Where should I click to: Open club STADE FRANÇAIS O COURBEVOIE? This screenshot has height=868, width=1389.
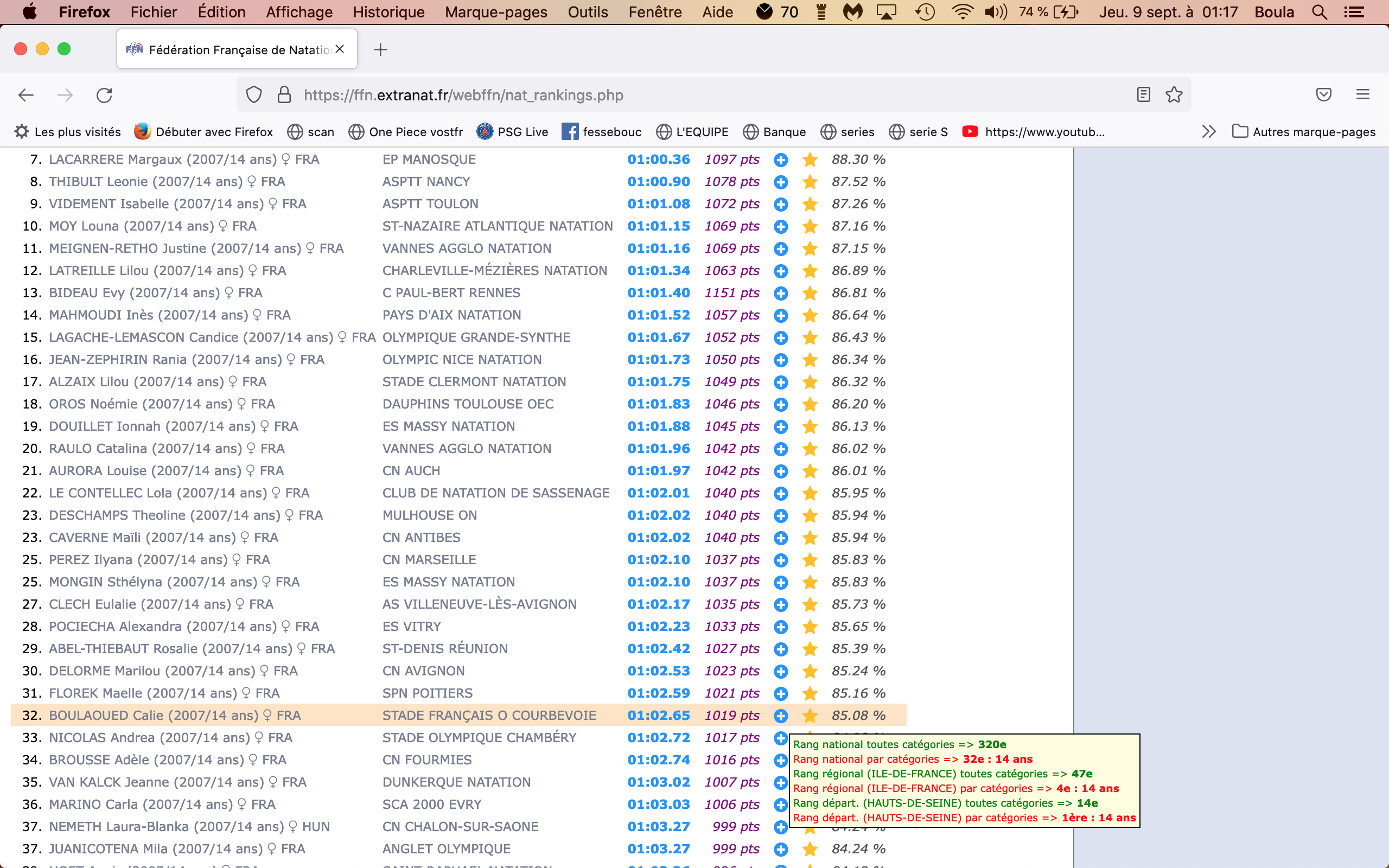(x=489, y=716)
